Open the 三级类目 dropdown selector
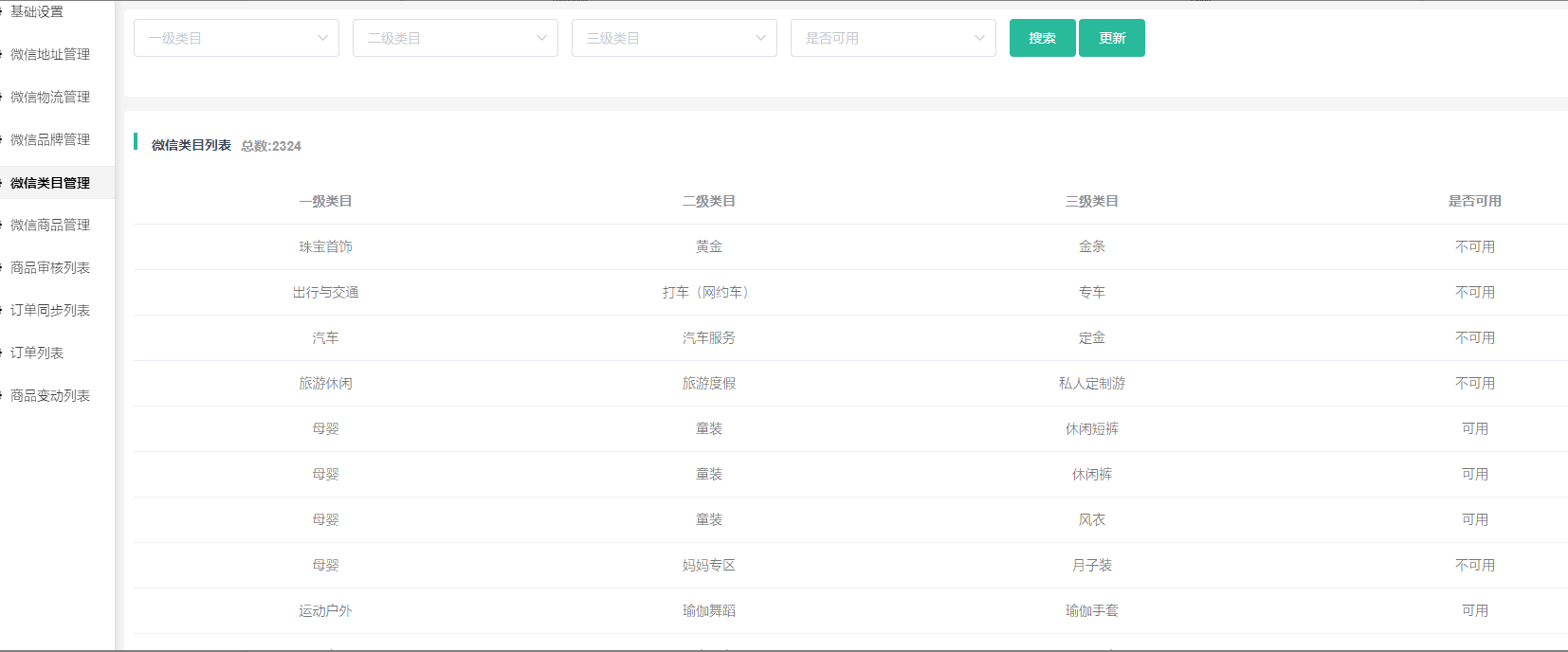Viewport: 1568px width, 652px height. tap(674, 38)
